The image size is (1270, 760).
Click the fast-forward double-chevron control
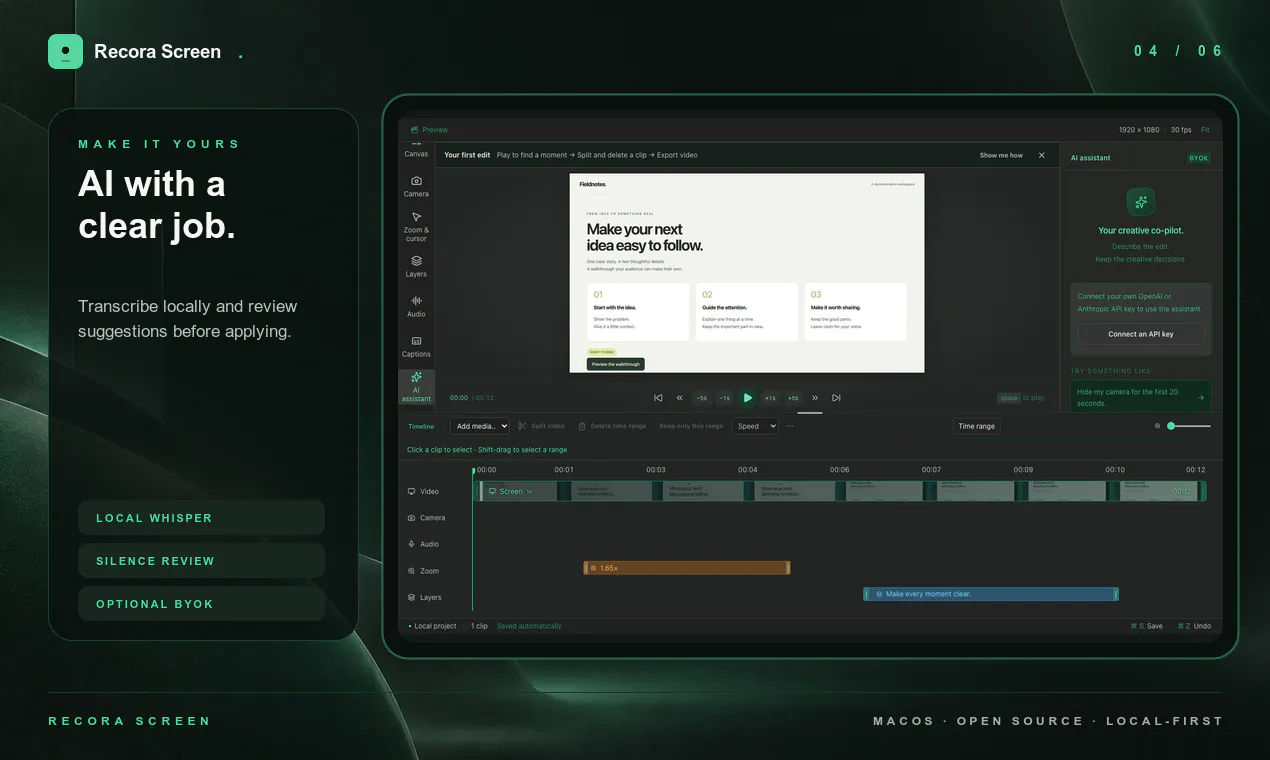815,398
